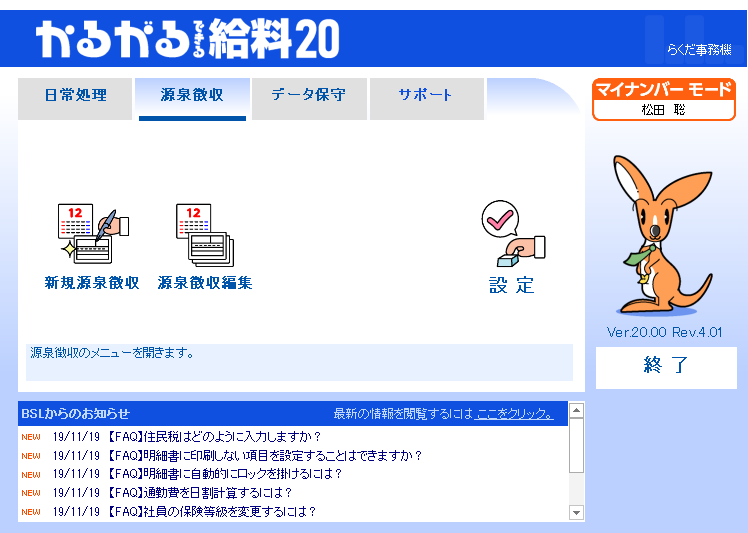Click the Ver.20.00 Rev.4.01 version text
Viewport: 748px width, 533px height.
click(664, 332)
